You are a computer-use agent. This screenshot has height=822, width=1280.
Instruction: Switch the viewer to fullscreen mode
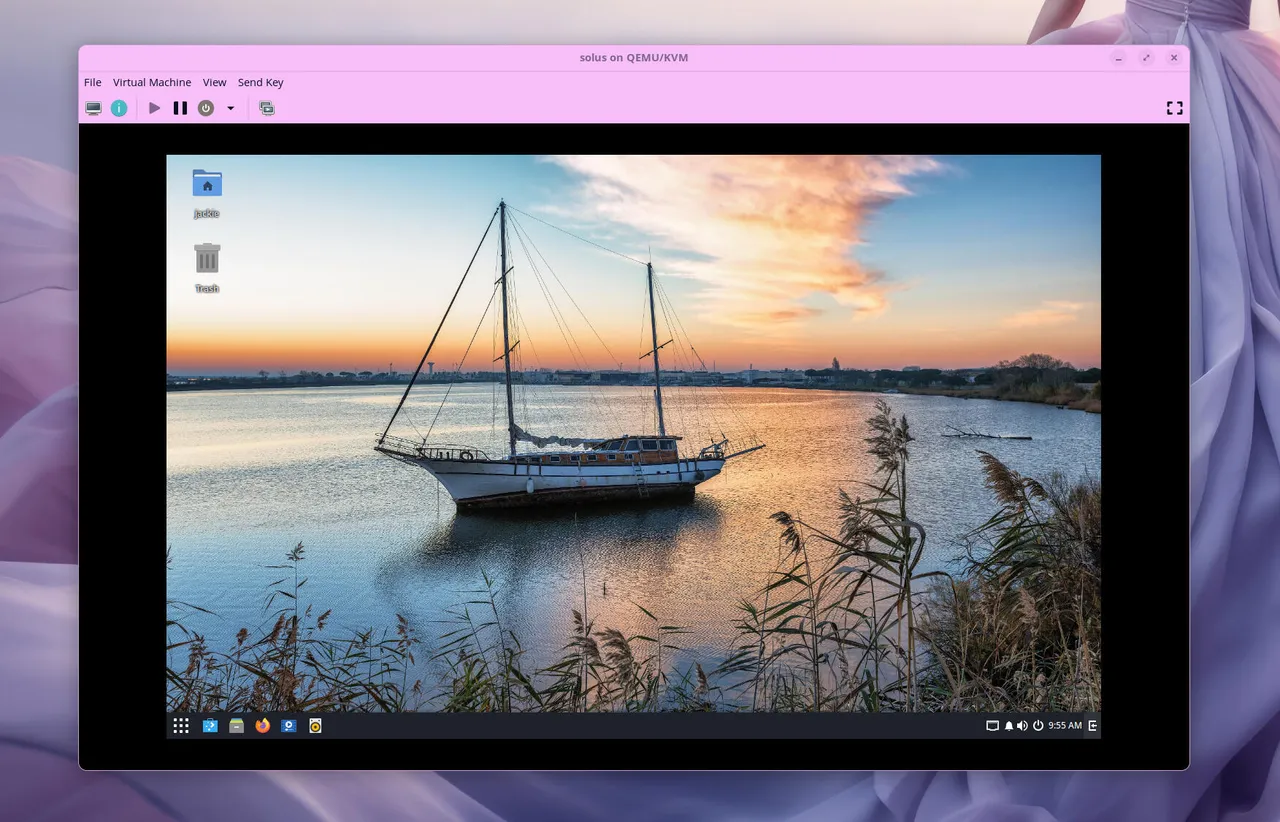point(1174,108)
